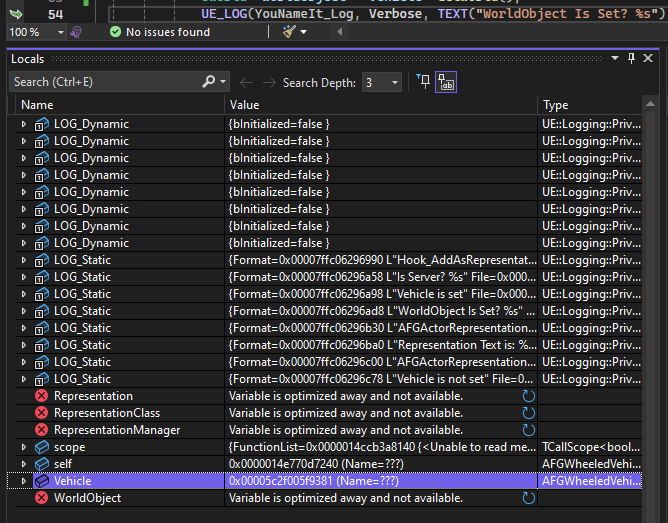Screen dimensions: 668x523
Task: Click the code cleanup broom icon
Action: (289, 32)
